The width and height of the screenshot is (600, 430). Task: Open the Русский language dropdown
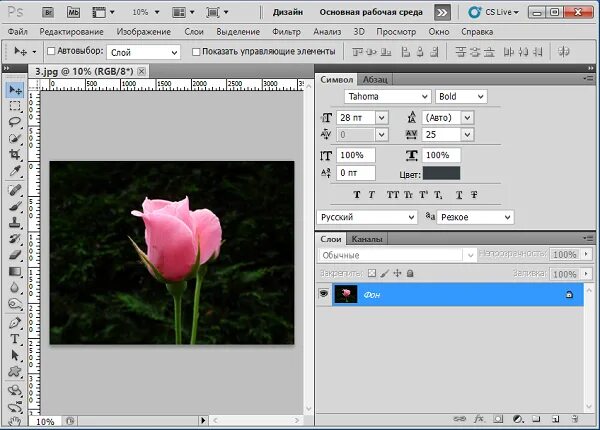click(367, 217)
